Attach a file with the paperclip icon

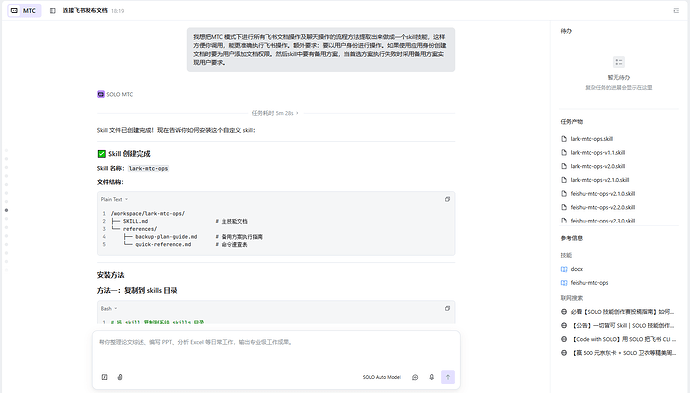coord(120,377)
